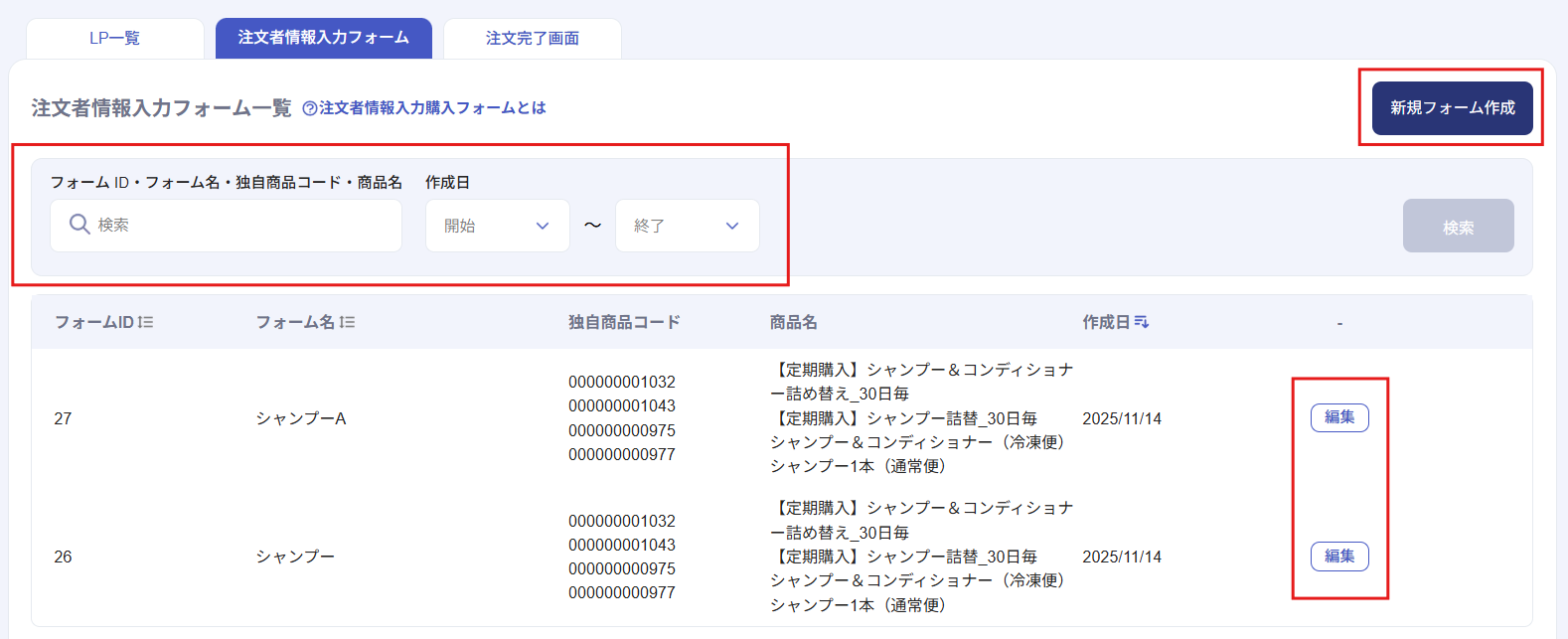Screen dimensions: 1568x639
Task: Open the 注文者情報入力購入フォームとは help link
Action: click(432, 108)
